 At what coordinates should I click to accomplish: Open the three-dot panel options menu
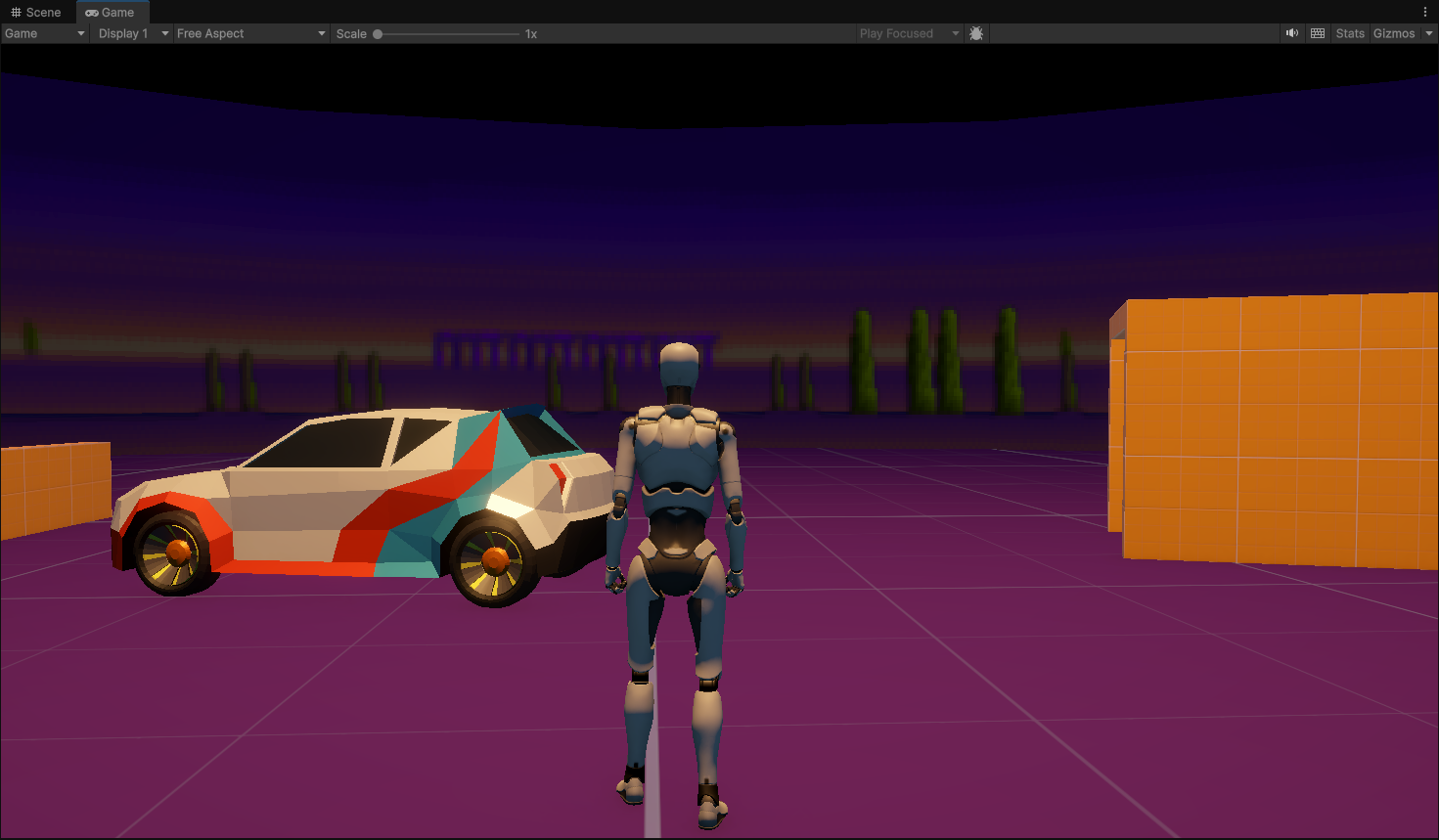(x=1425, y=13)
